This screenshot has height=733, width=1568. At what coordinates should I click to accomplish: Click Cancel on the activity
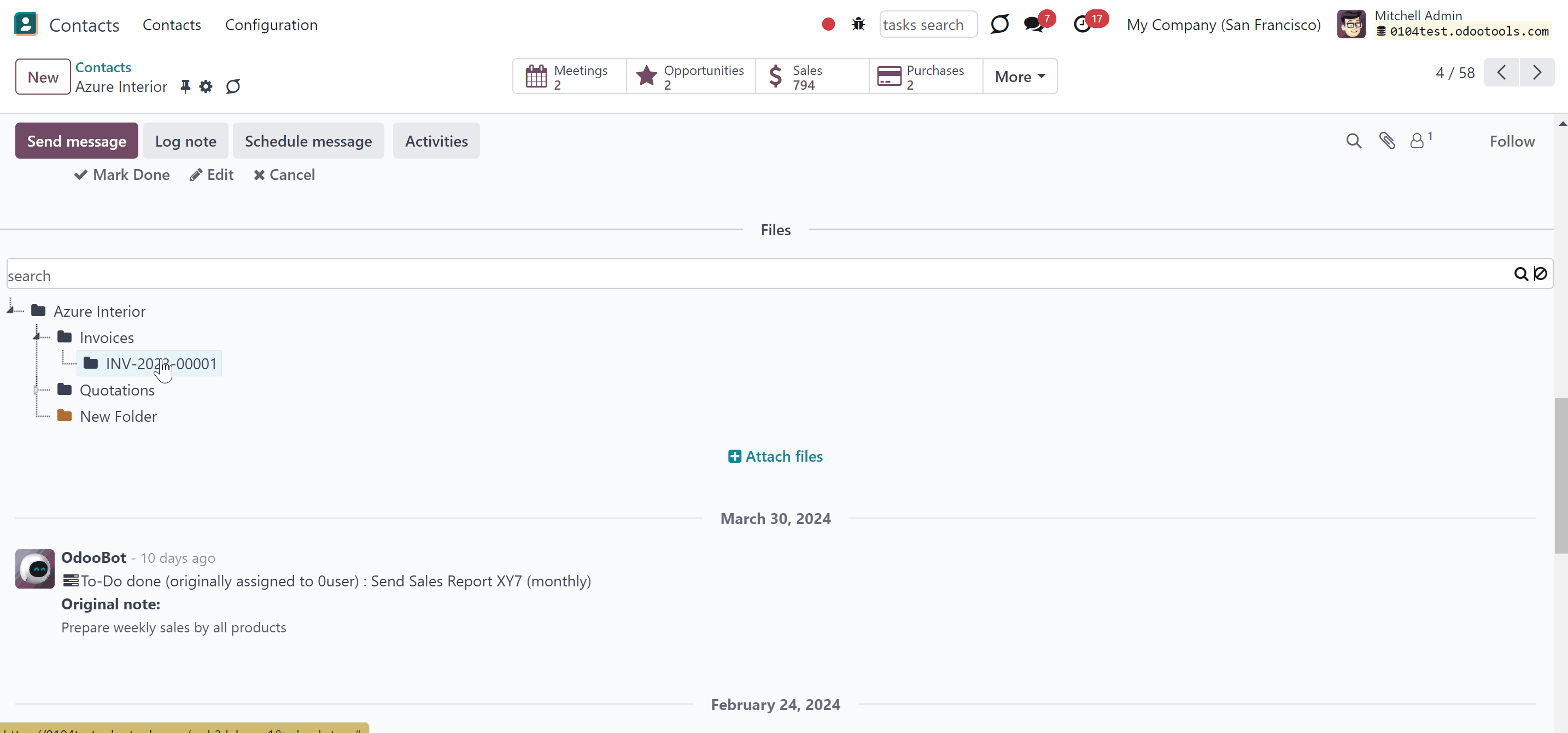pyautogui.click(x=284, y=174)
